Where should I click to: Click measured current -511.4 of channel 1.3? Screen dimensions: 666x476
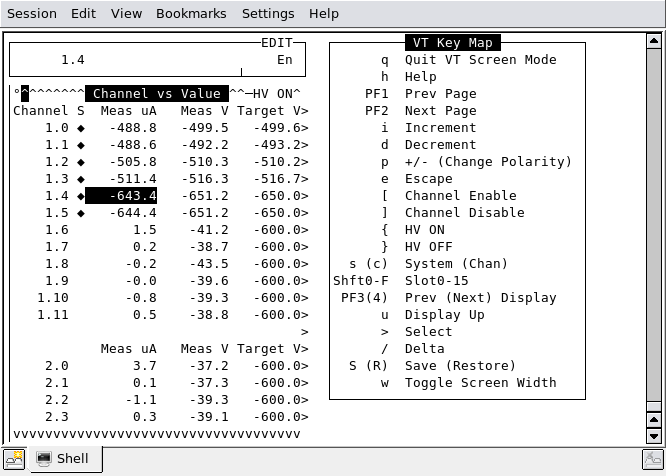coord(133,179)
